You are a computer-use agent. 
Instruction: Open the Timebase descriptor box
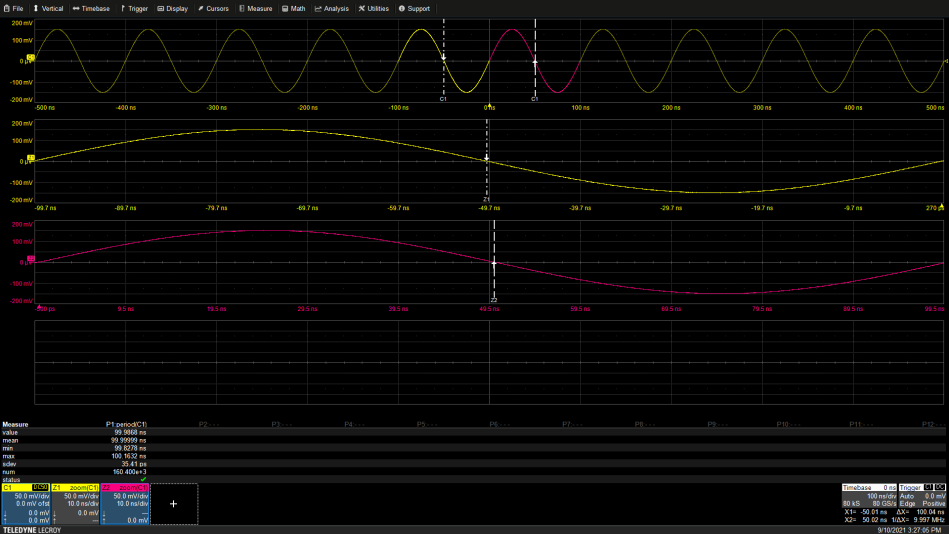869,495
